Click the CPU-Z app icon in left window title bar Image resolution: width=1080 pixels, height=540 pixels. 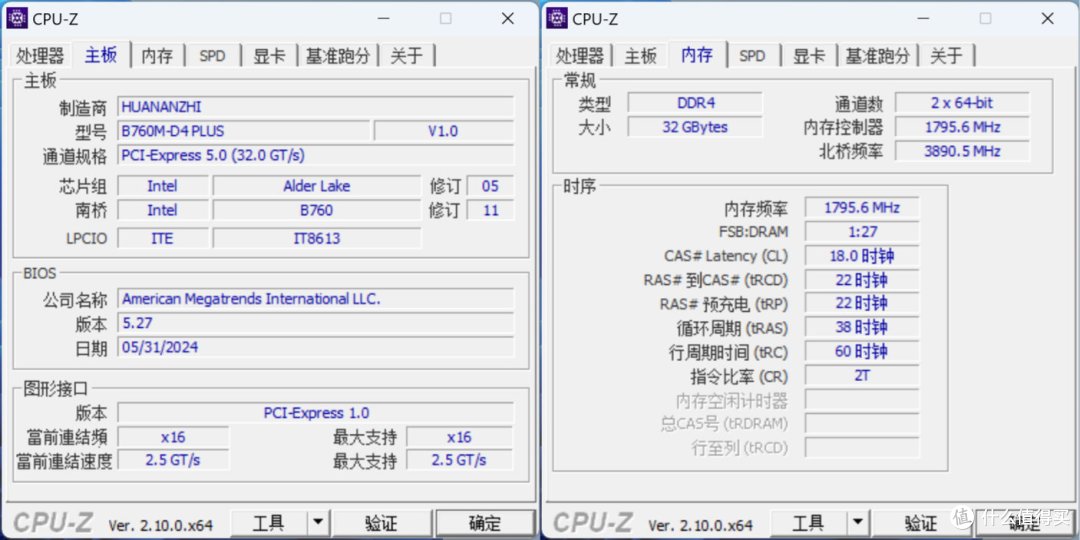pos(17,19)
